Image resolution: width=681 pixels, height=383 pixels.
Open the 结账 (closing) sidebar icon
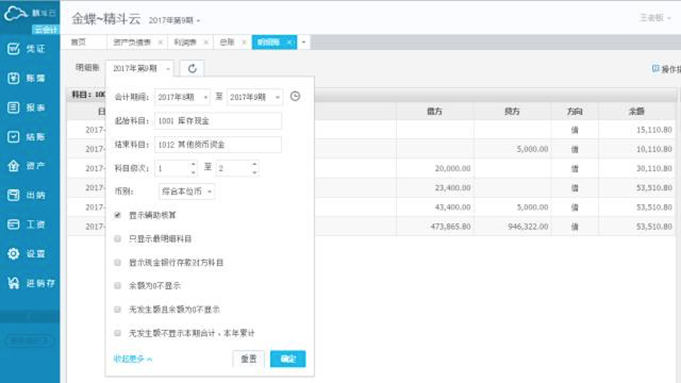(x=13, y=137)
